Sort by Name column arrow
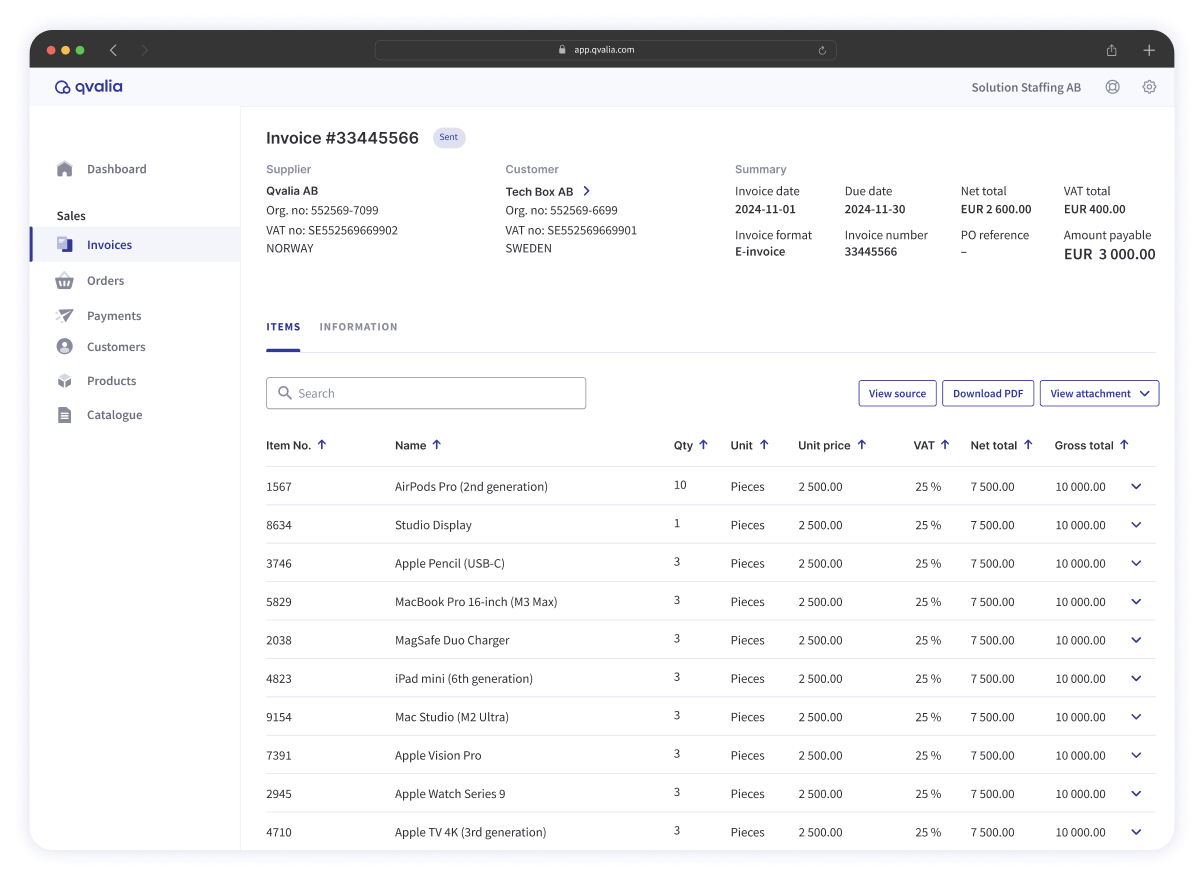 click(x=437, y=445)
